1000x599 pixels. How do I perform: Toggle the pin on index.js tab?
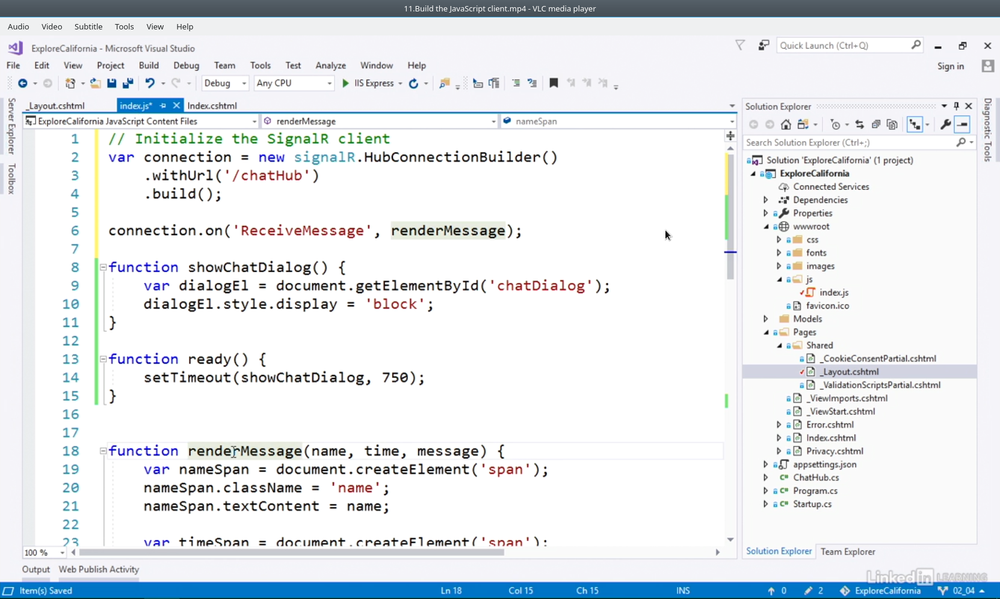163,106
